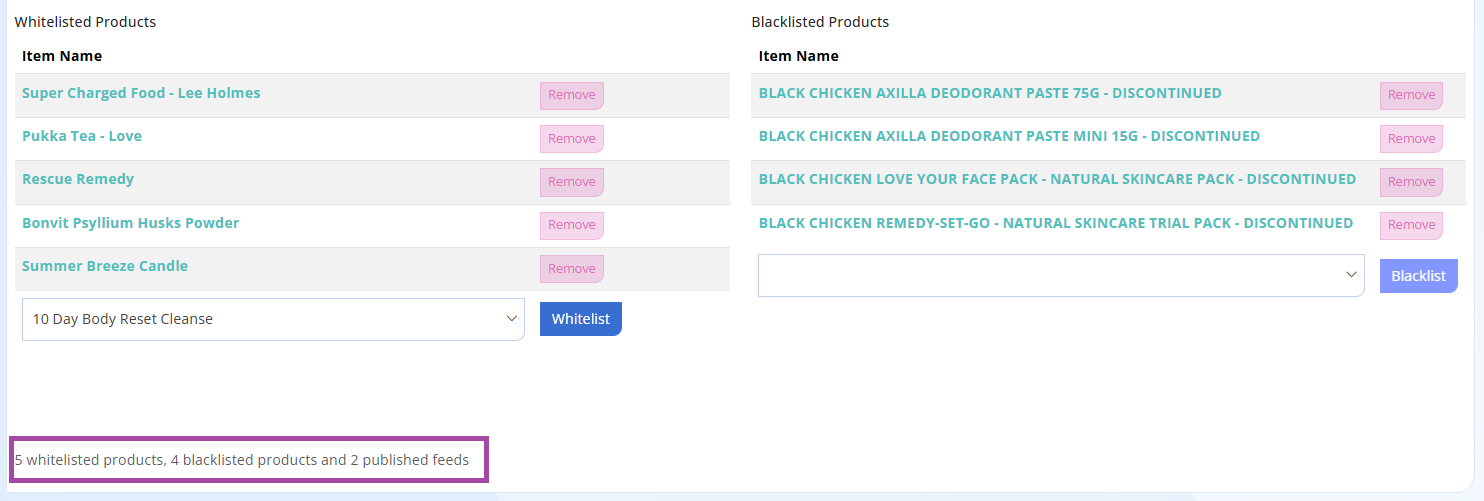Open Super Charged Food - Lee Holmes link
This screenshot has height=501, width=1484.
[141, 93]
